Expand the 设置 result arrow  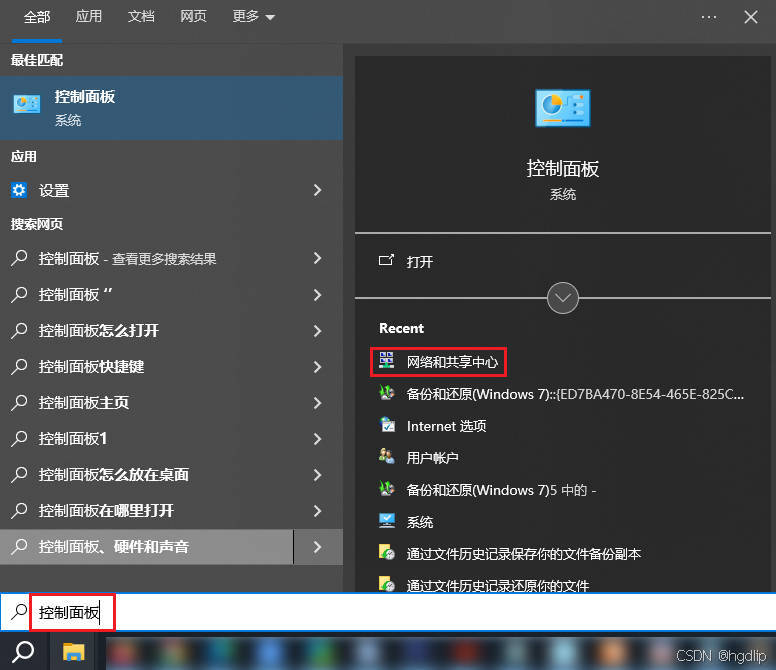[x=318, y=190]
